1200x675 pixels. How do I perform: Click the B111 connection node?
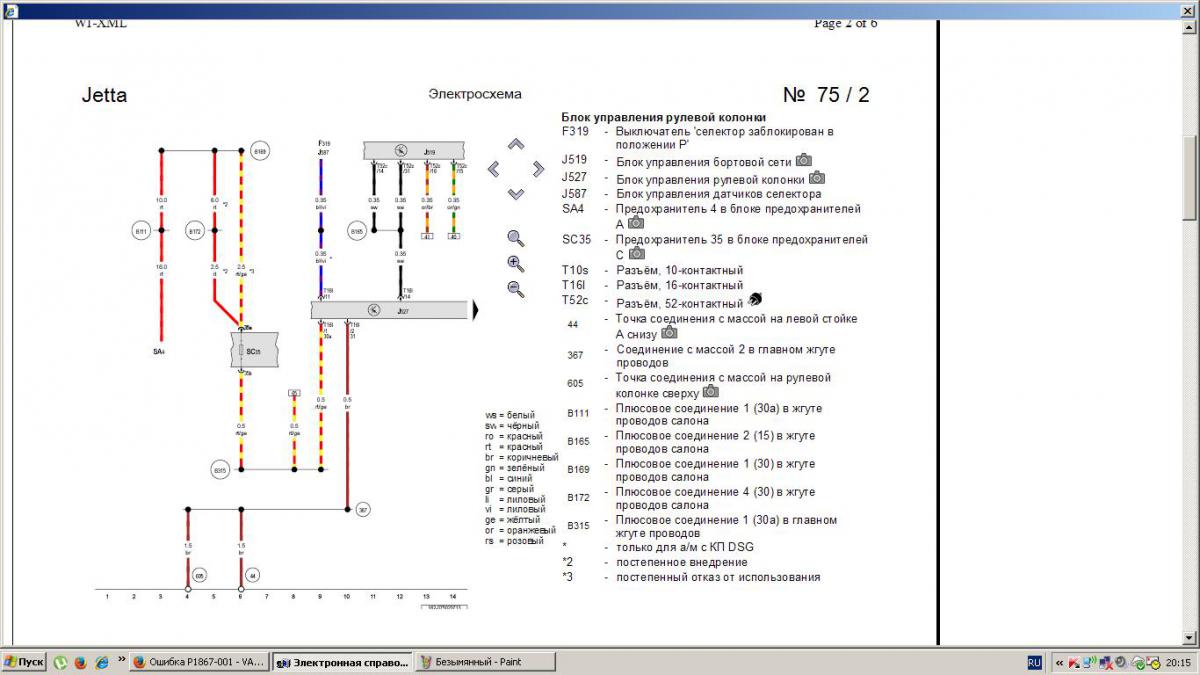tap(141, 231)
